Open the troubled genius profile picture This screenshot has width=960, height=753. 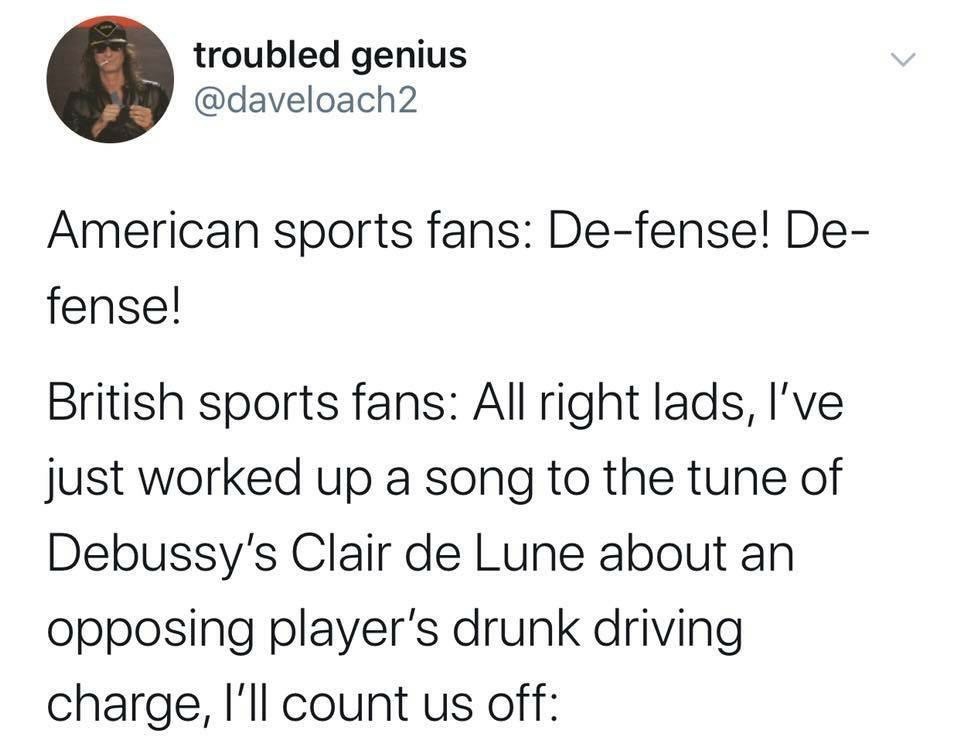[110, 80]
